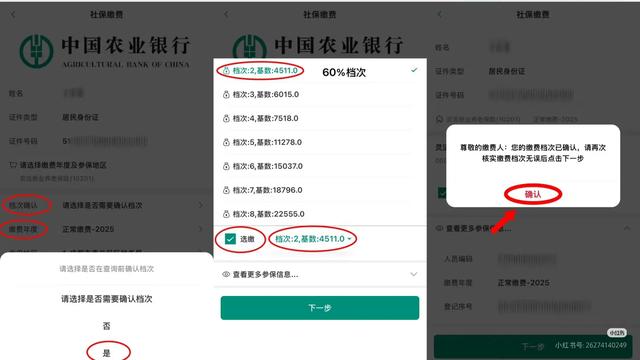Click 证件类型 居民身份证 in left screen
The image size is (640, 360).
(107, 118)
